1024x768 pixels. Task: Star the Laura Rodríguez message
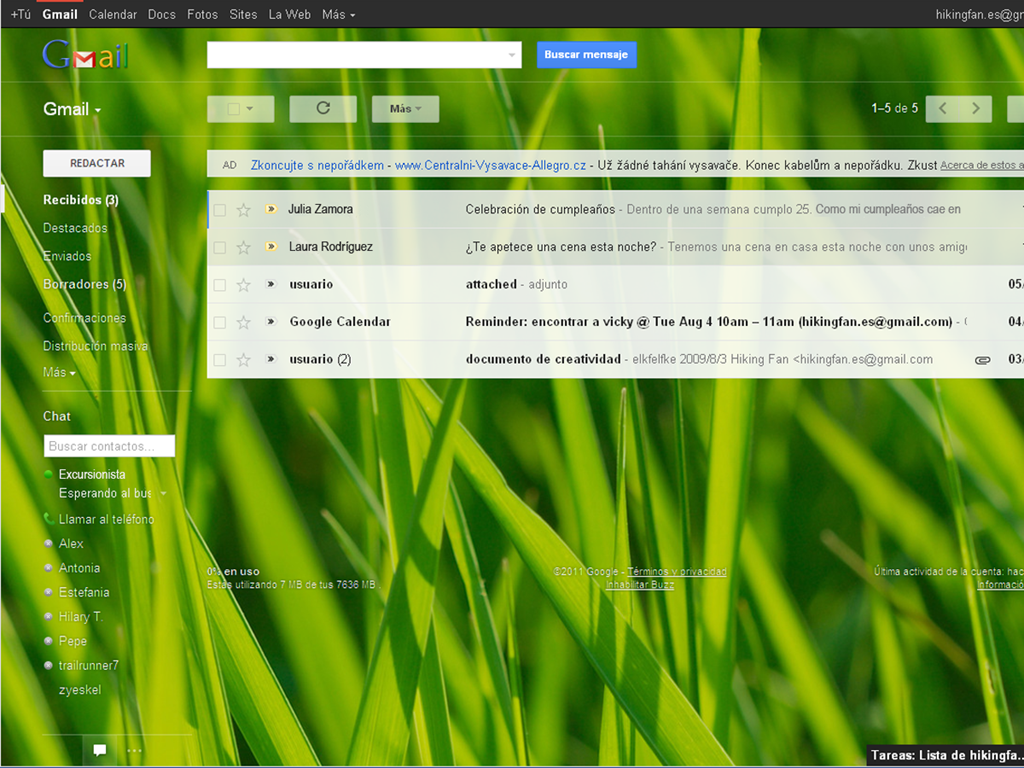[x=244, y=248]
